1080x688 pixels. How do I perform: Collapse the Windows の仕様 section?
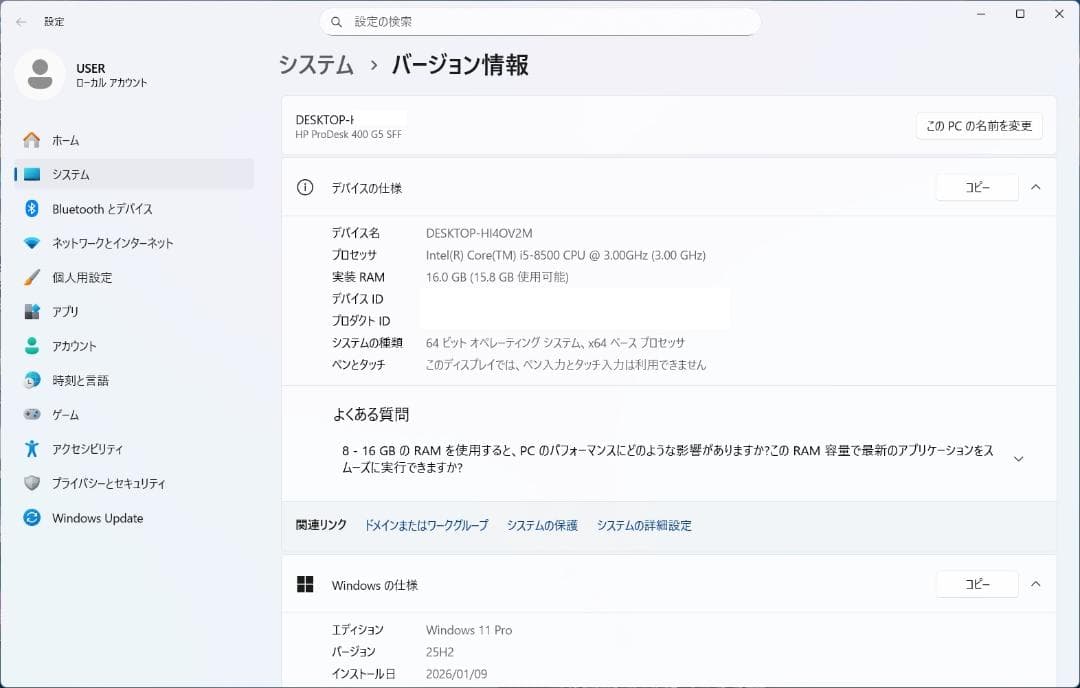[1036, 584]
